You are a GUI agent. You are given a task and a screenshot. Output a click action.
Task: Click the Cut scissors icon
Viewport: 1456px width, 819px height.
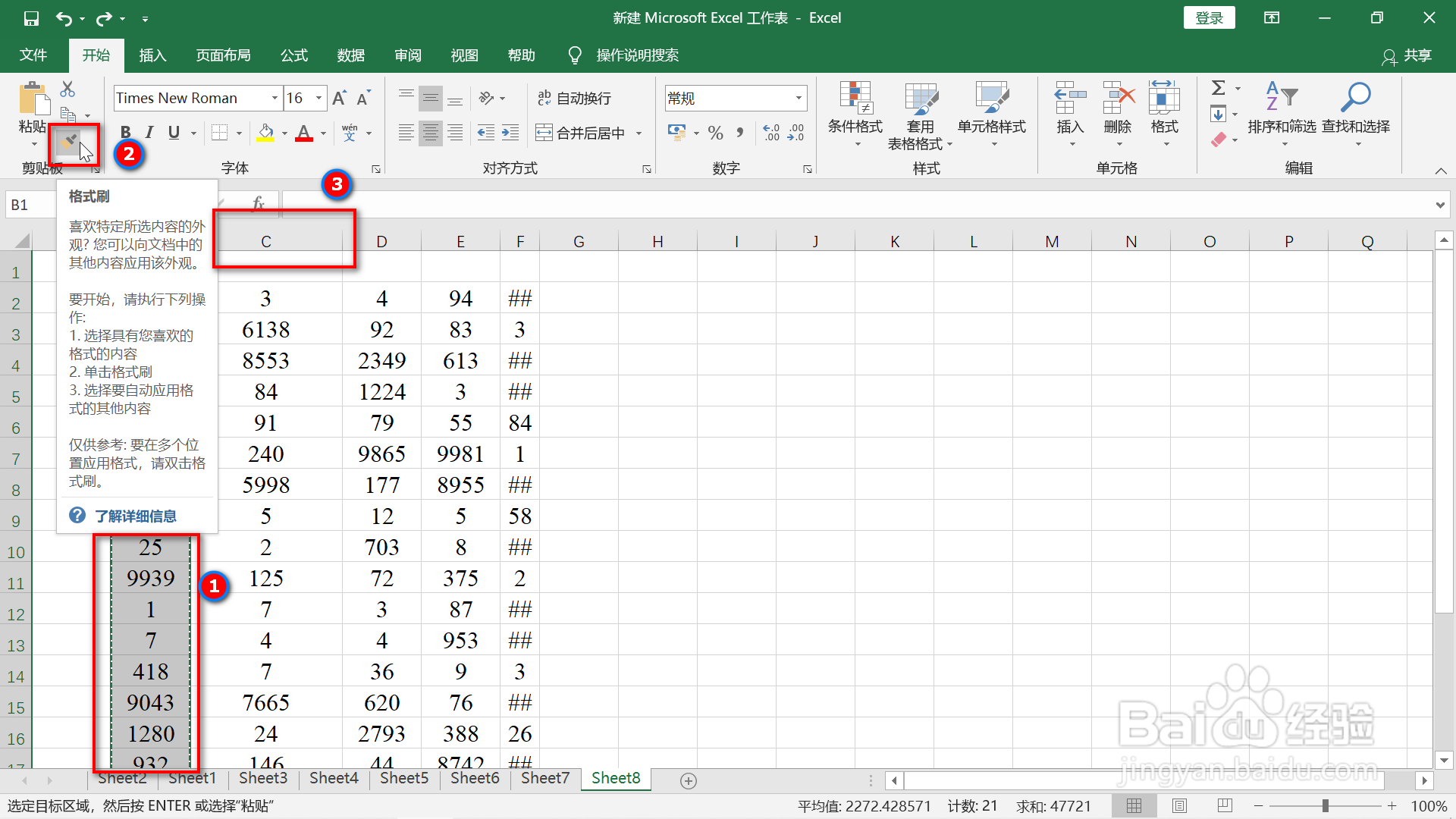click(67, 89)
